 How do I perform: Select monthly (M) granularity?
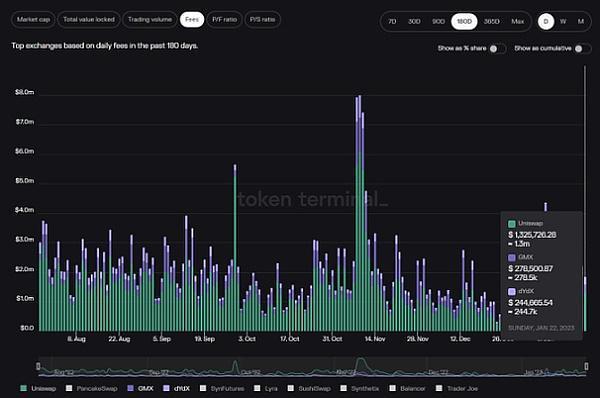click(x=581, y=21)
